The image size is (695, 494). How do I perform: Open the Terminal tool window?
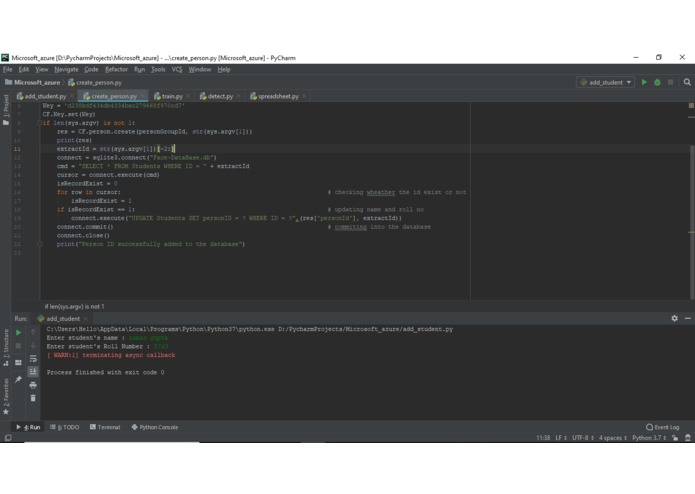click(x=105, y=427)
